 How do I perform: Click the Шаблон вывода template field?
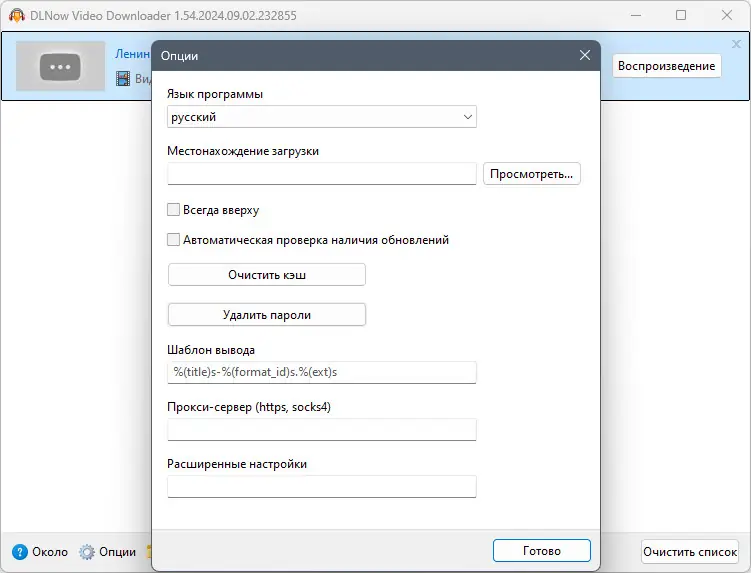[x=321, y=372]
